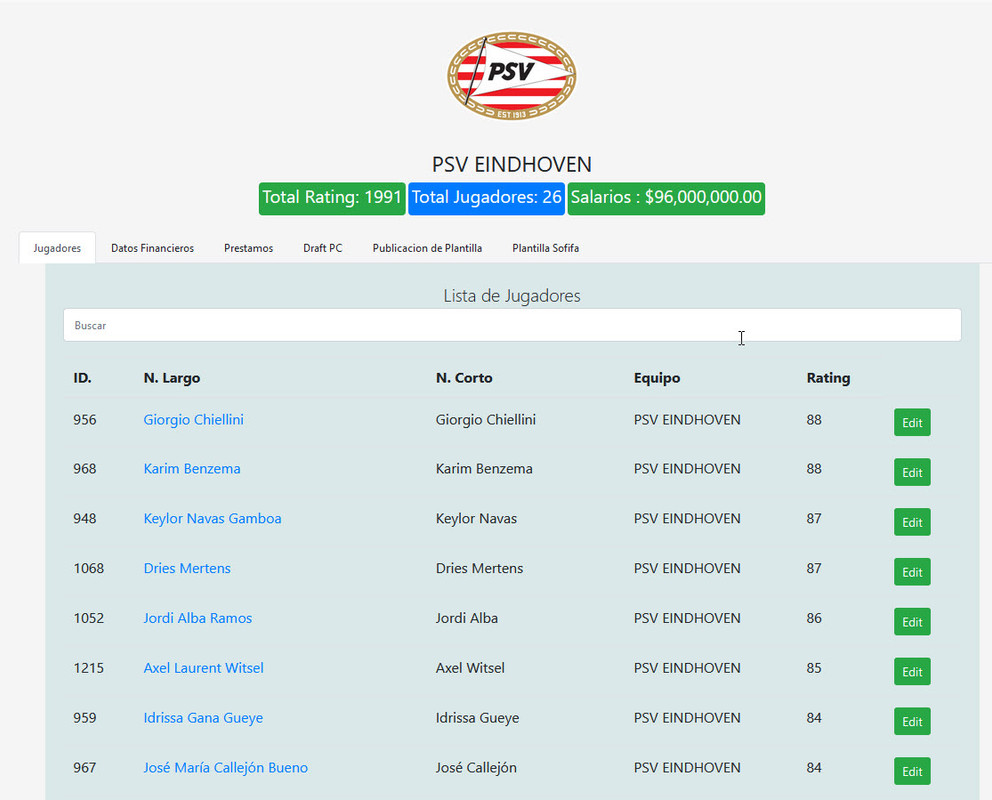992x800 pixels.
Task: Select player ID 956 cell
Action: click(x=85, y=419)
